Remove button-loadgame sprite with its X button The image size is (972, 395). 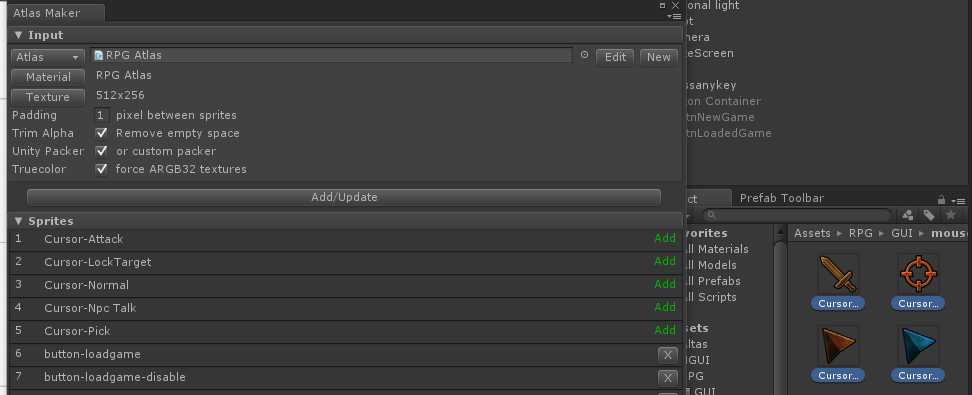pyautogui.click(x=668, y=355)
